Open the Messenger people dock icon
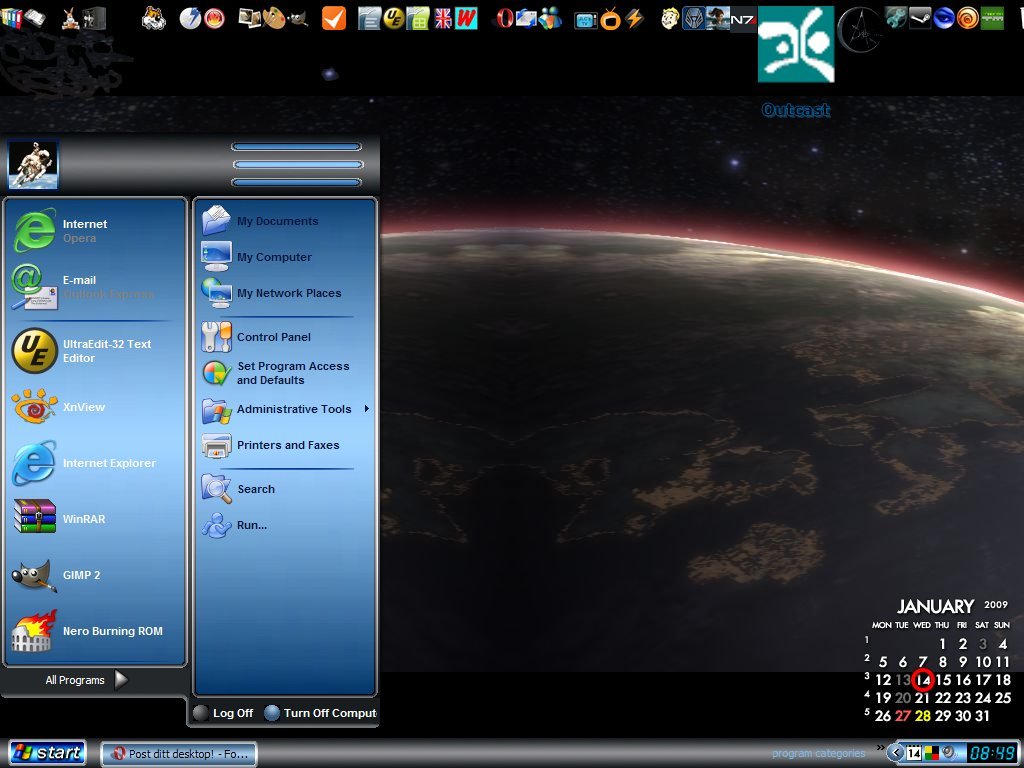The width and height of the screenshot is (1024, 768). [551, 18]
